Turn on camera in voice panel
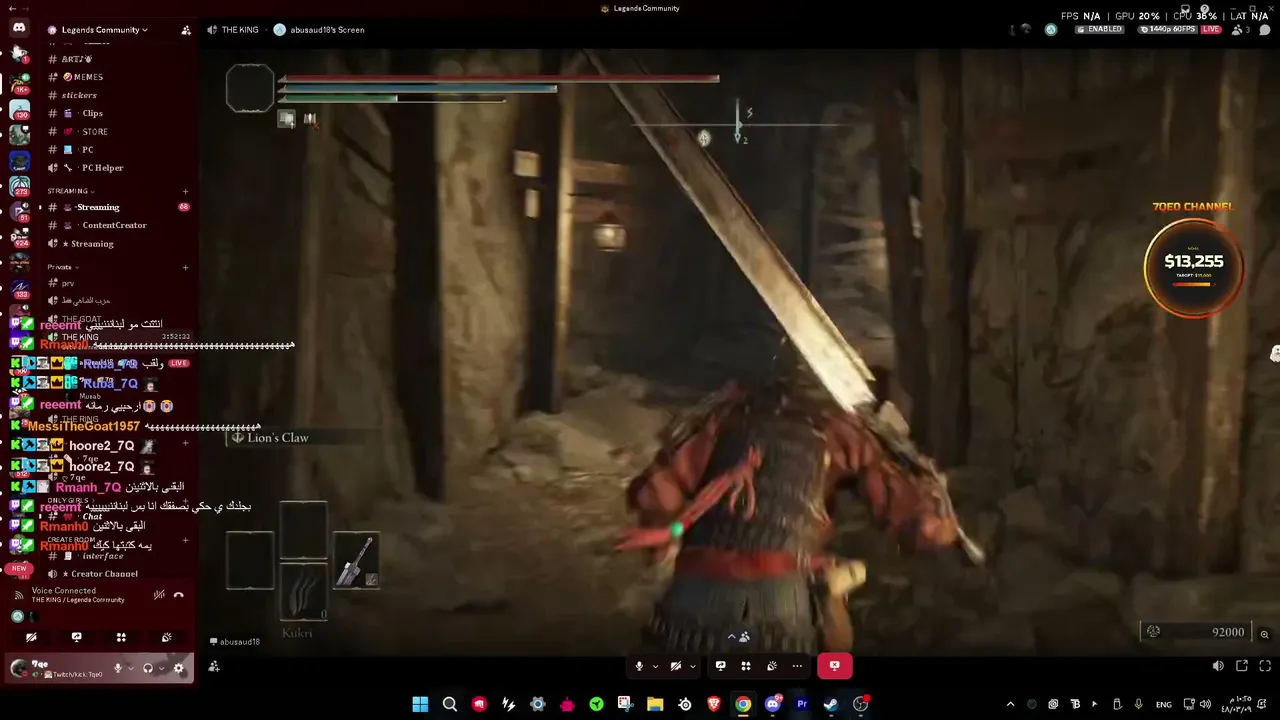The width and height of the screenshot is (1280, 720). pos(31,637)
